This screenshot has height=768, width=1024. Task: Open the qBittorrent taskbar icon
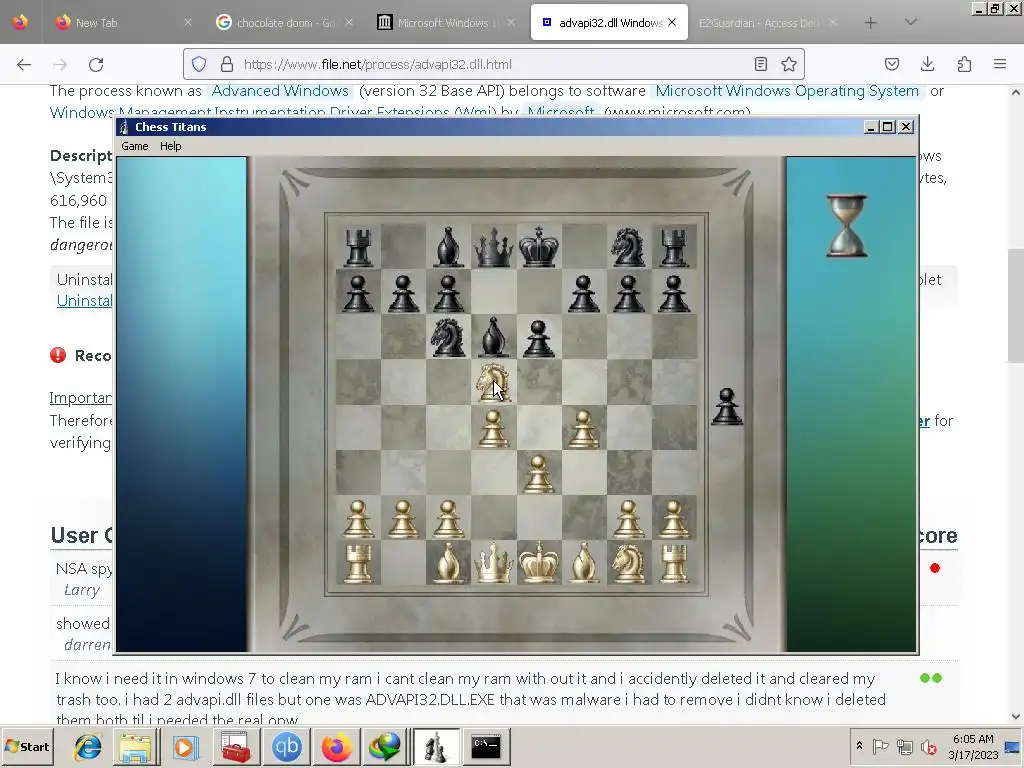point(286,746)
